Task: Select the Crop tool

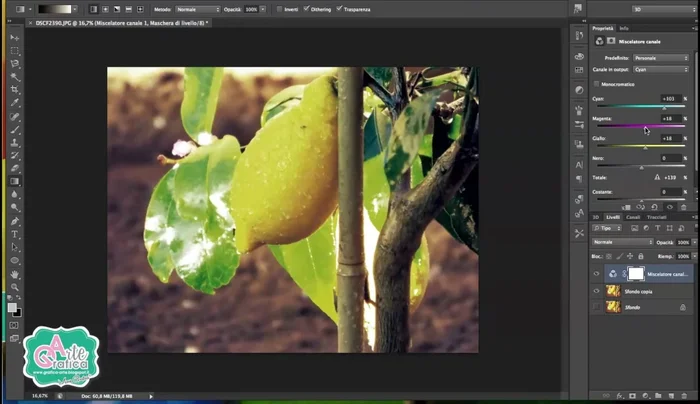Action: point(14,90)
